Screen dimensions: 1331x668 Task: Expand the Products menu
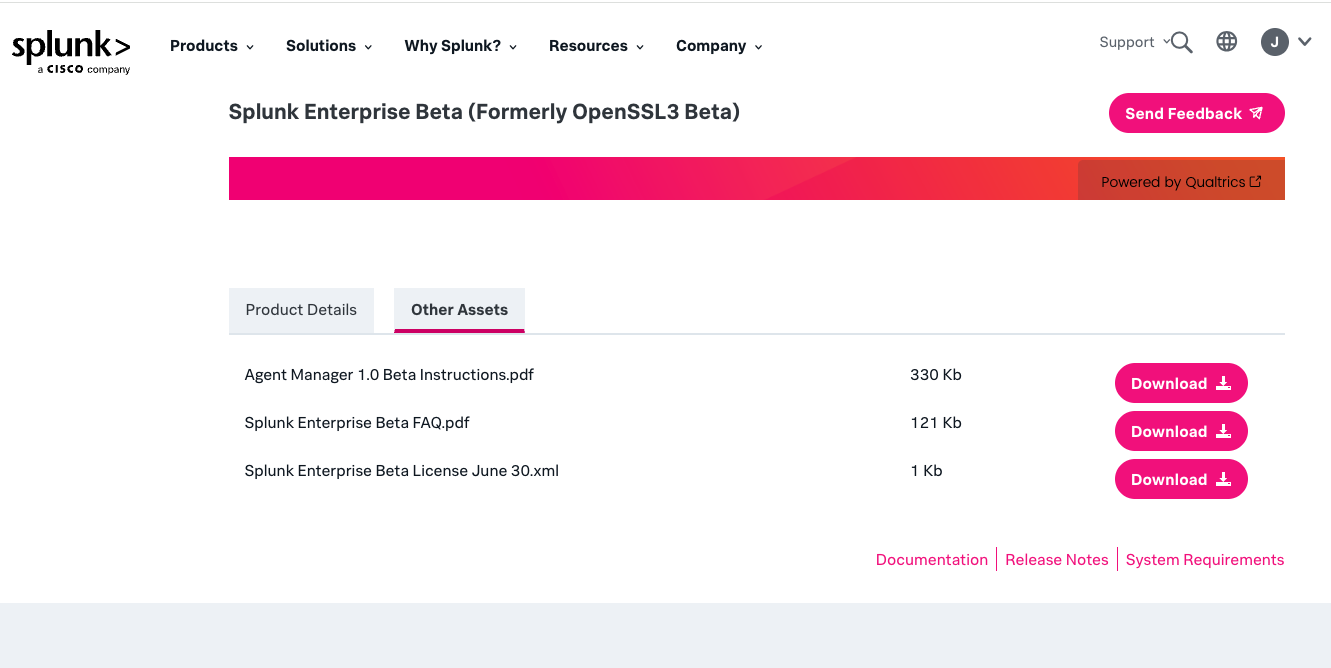click(211, 46)
